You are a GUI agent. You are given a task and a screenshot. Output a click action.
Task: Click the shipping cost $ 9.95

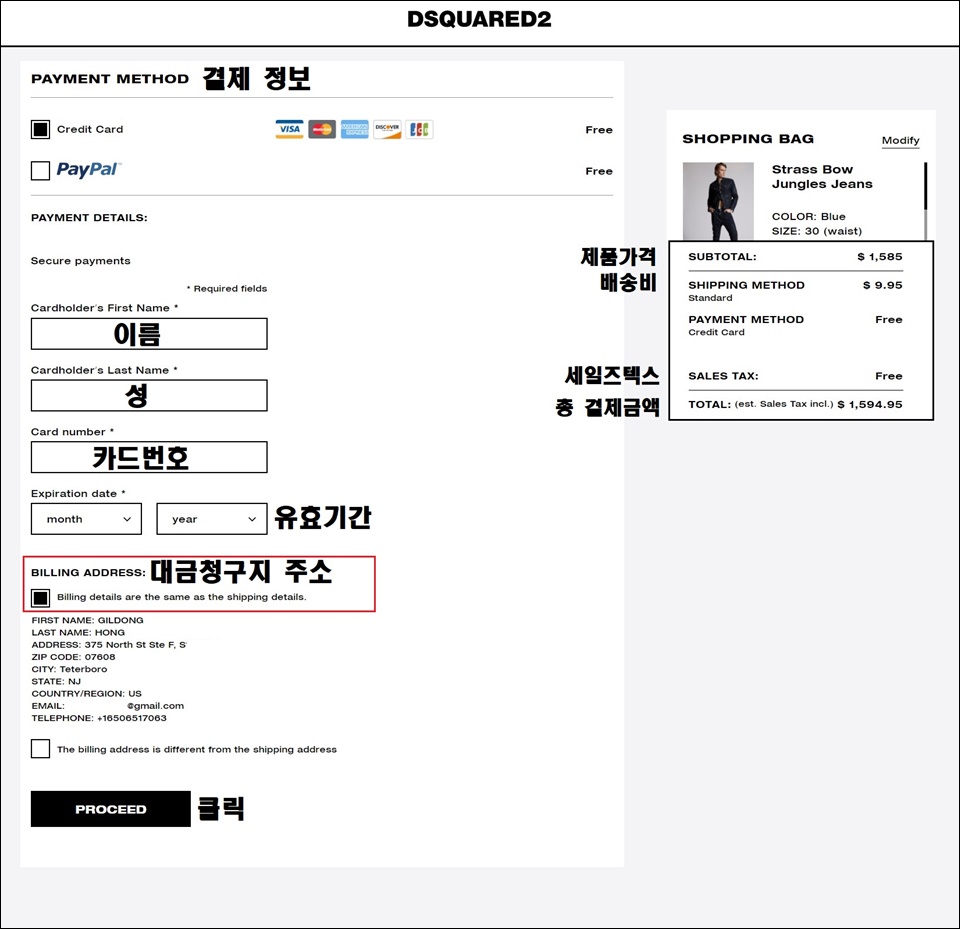pyautogui.click(x=883, y=285)
